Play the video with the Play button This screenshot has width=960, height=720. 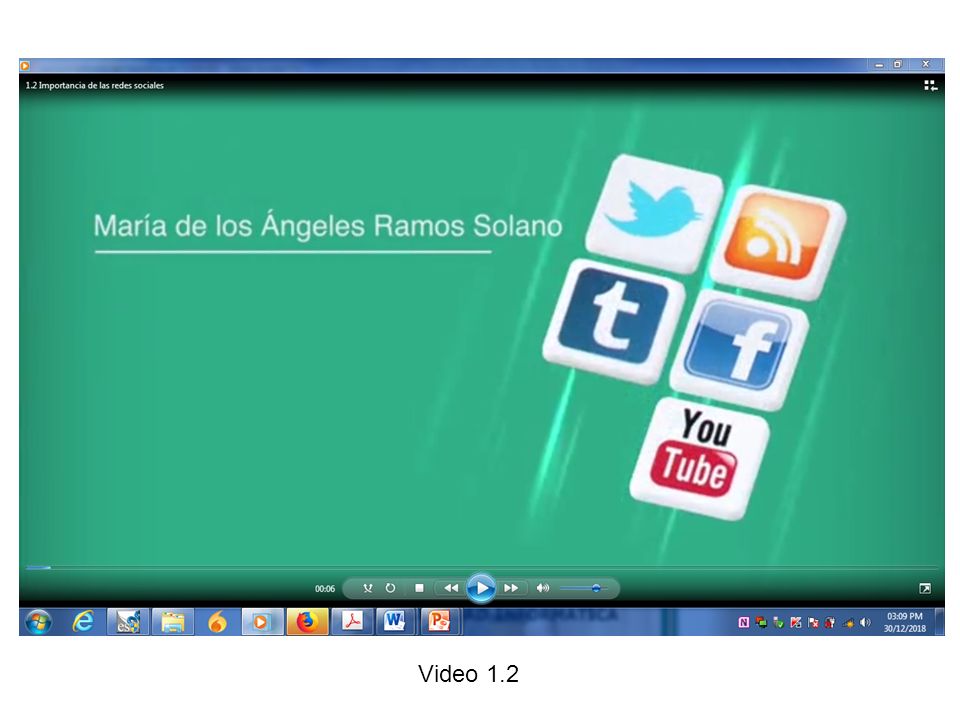pyautogui.click(x=481, y=588)
